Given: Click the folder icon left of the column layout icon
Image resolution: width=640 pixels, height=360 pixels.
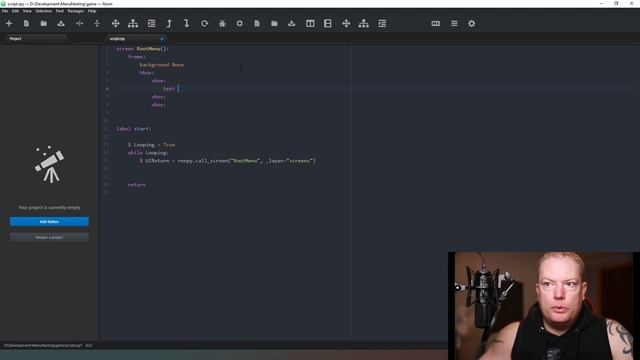Looking at the screenshot, I should click(274, 24).
